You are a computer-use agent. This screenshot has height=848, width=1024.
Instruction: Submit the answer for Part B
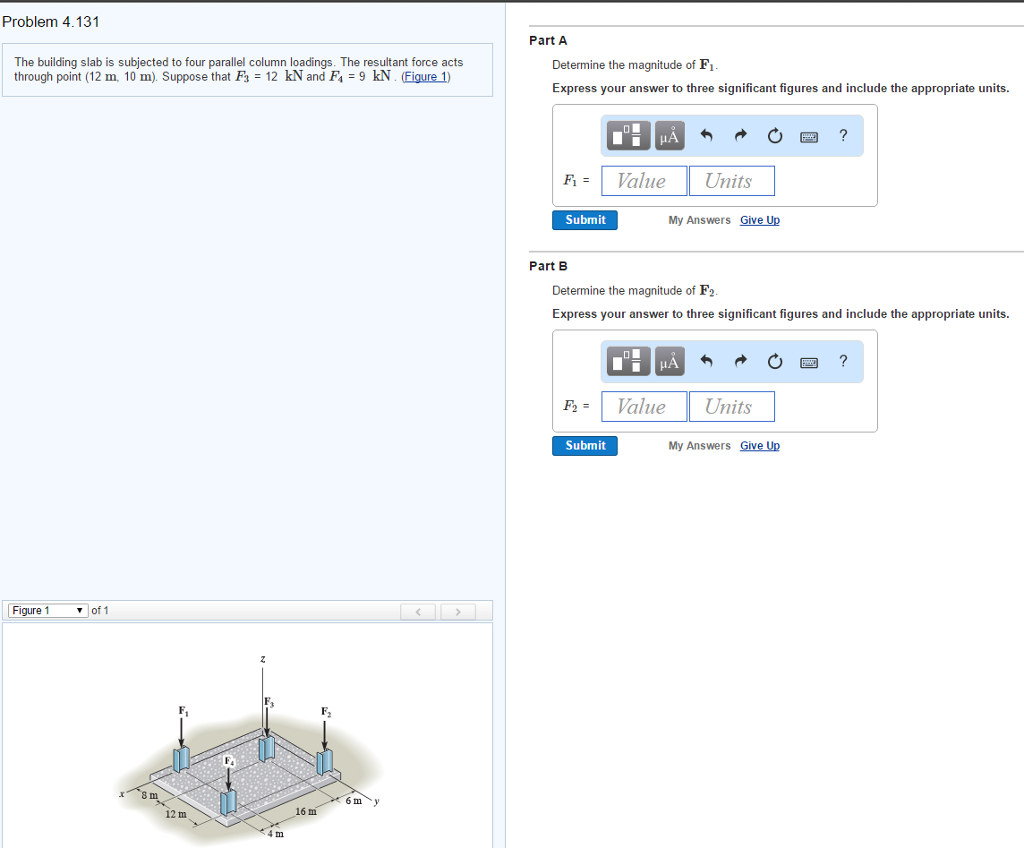point(584,445)
